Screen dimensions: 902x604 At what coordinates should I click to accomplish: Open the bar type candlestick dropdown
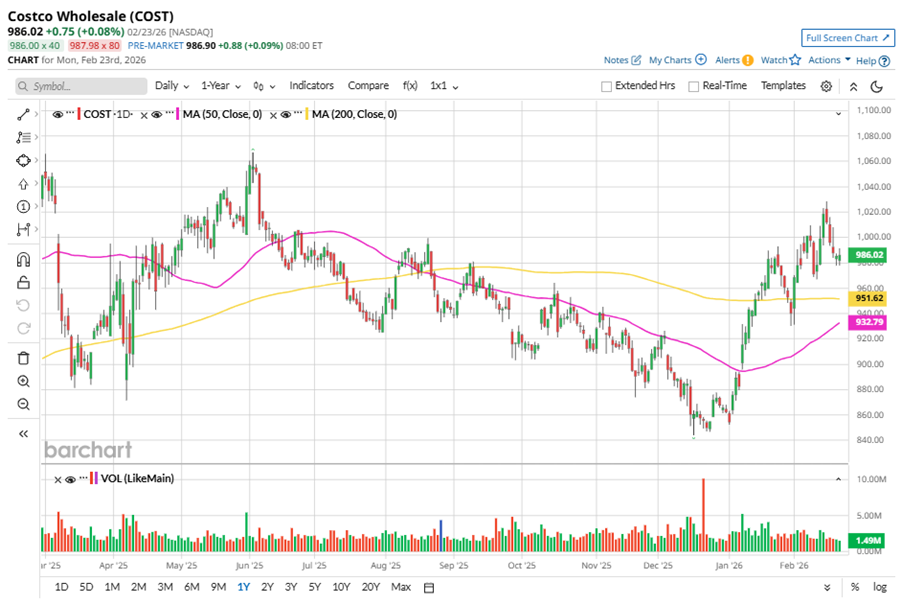[x=264, y=86]
